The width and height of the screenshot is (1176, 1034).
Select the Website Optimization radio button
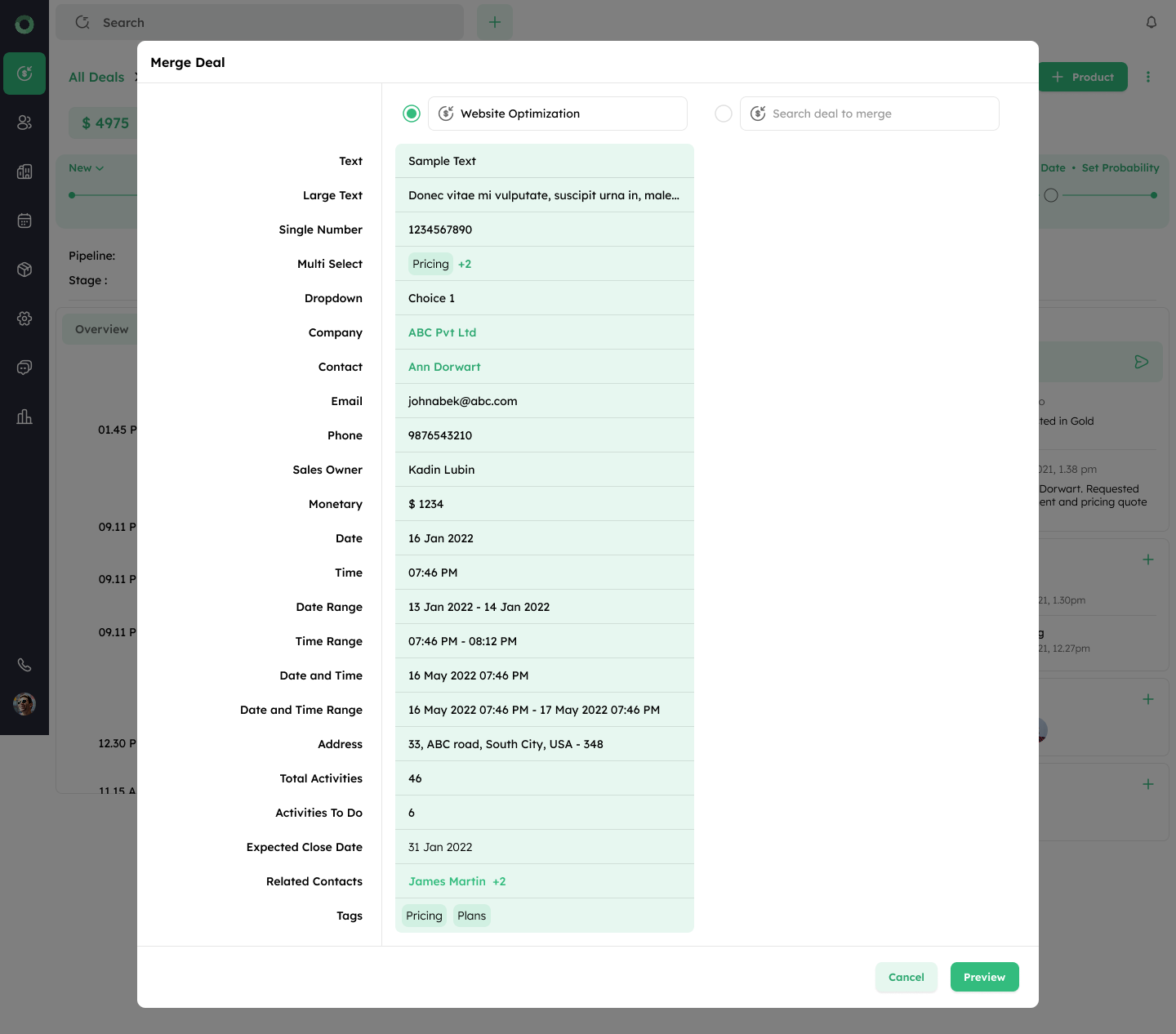[412, 114]
